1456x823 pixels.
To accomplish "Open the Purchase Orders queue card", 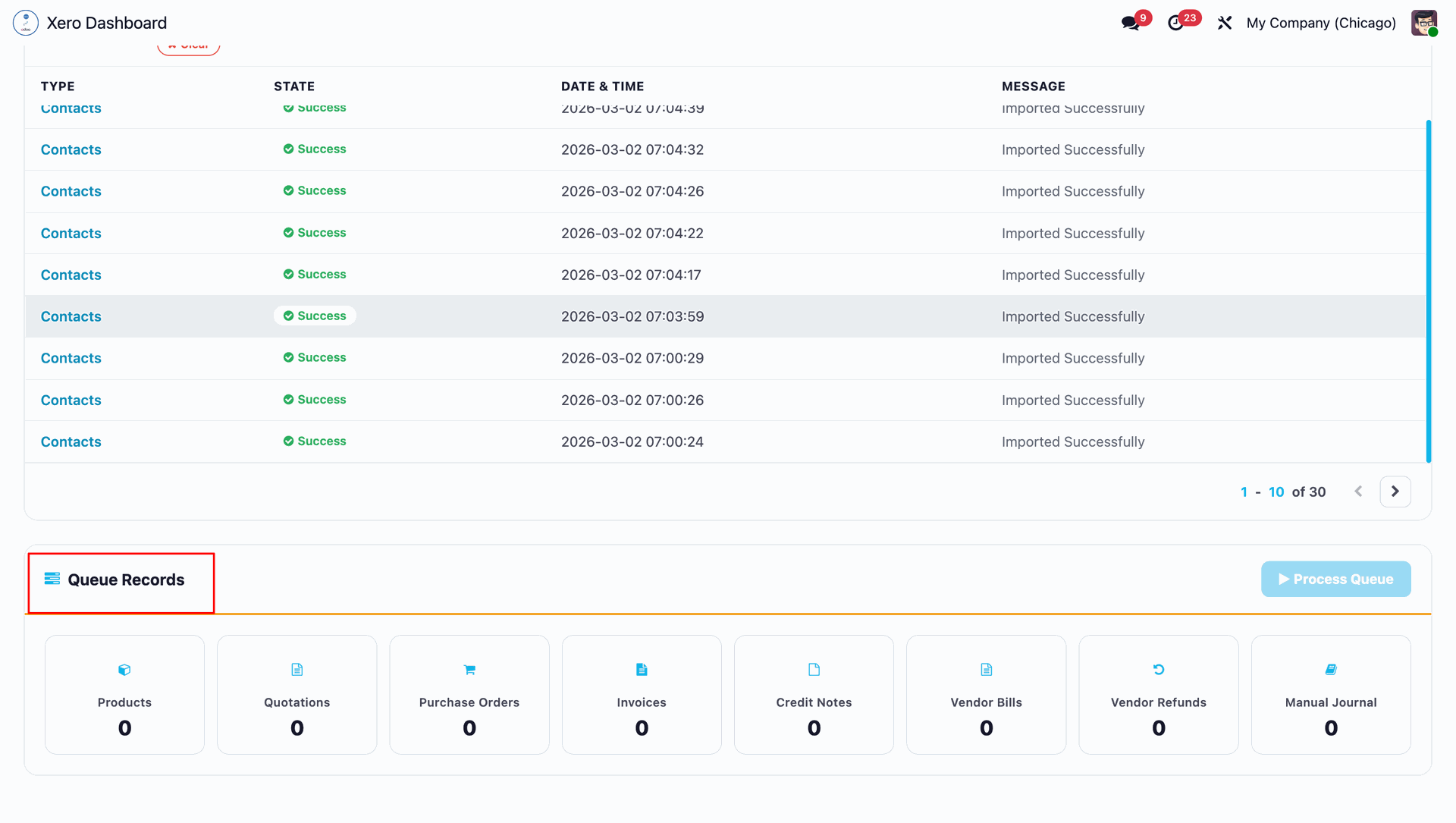I will (x=469, y=694).
